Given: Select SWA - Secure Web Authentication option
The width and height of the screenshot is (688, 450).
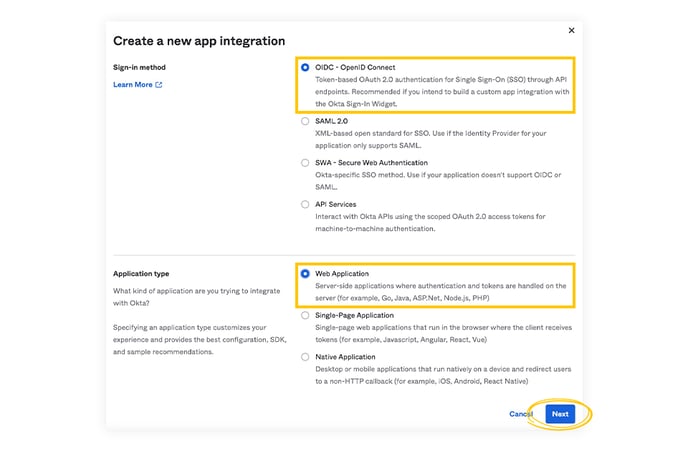Looking at the screenshot, I should (x=305, y=163).
